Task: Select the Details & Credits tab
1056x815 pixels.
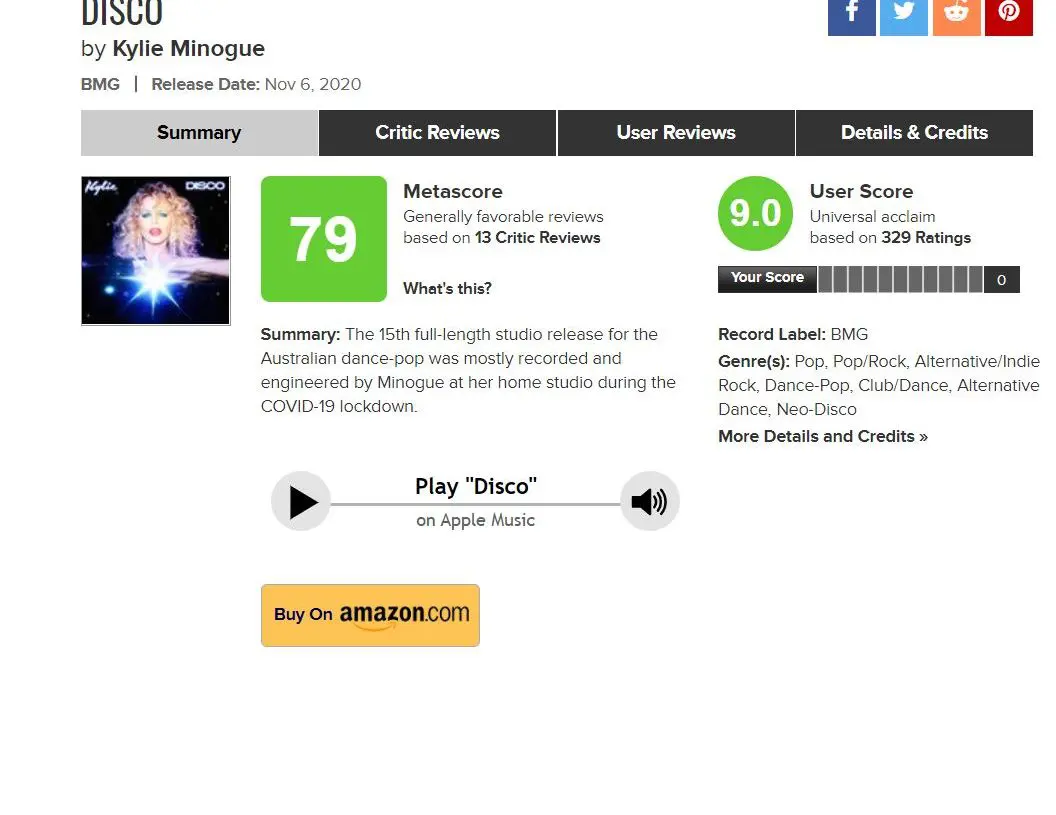Action: (x=915, y=133)
